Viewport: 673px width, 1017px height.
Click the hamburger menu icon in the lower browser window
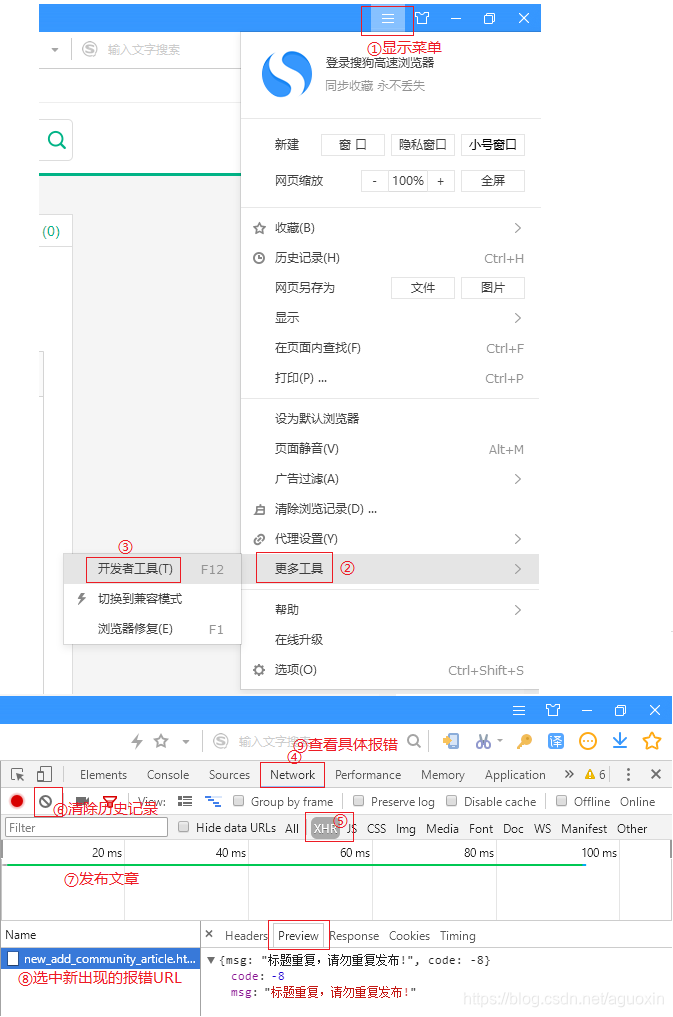[519, 710]
